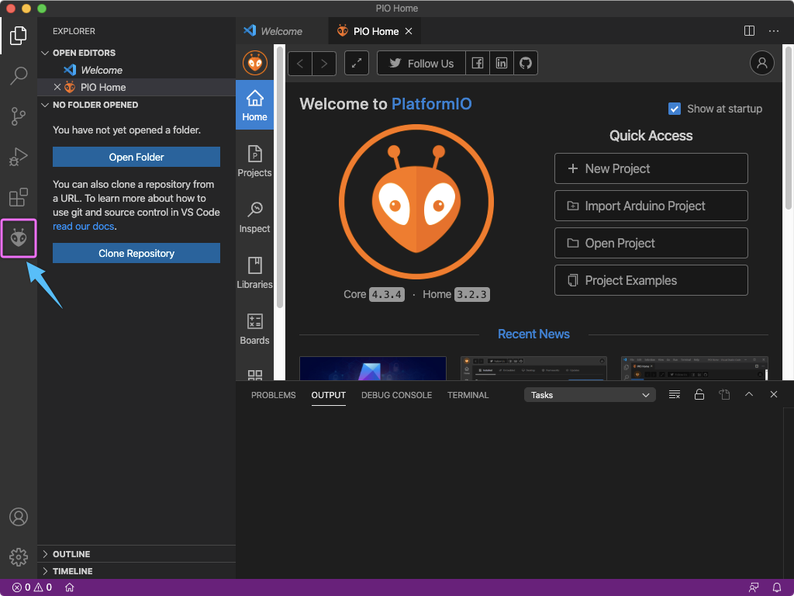Open the GitHub icon link in PIO toolbar
Screen dimensions: 794x596
click(526, 63)
